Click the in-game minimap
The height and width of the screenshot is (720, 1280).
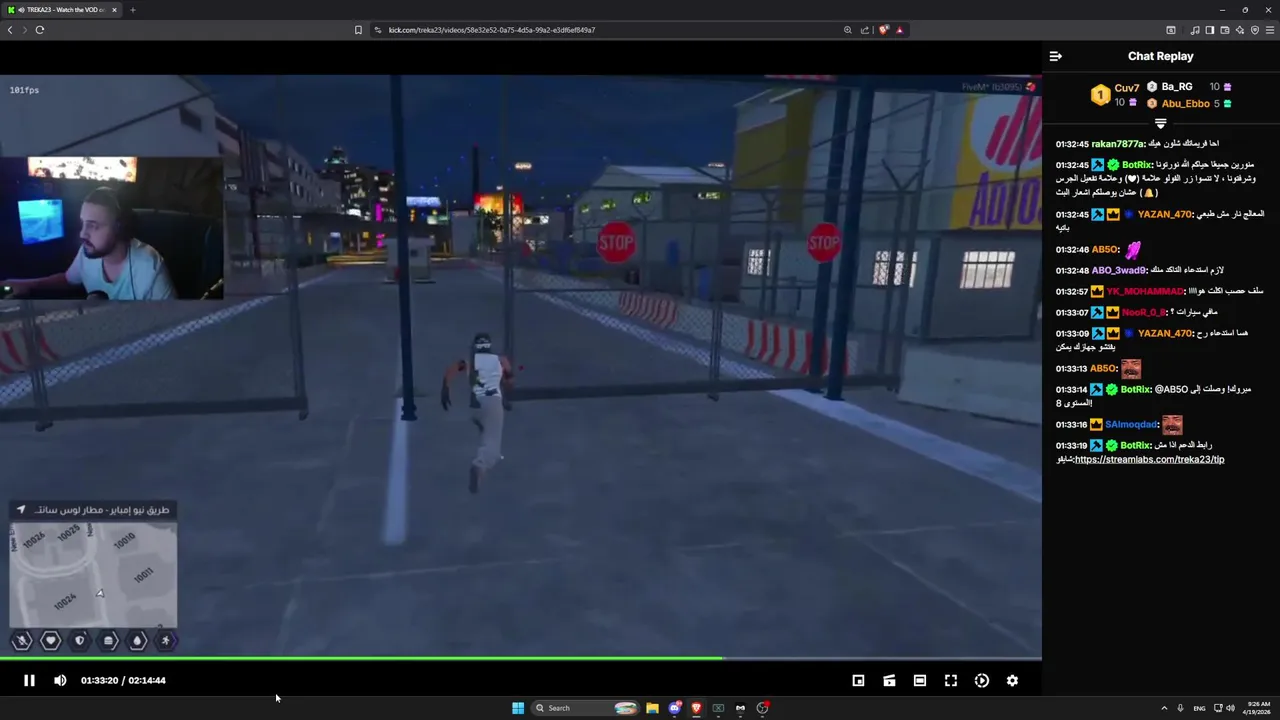click(x=93, y=575)
